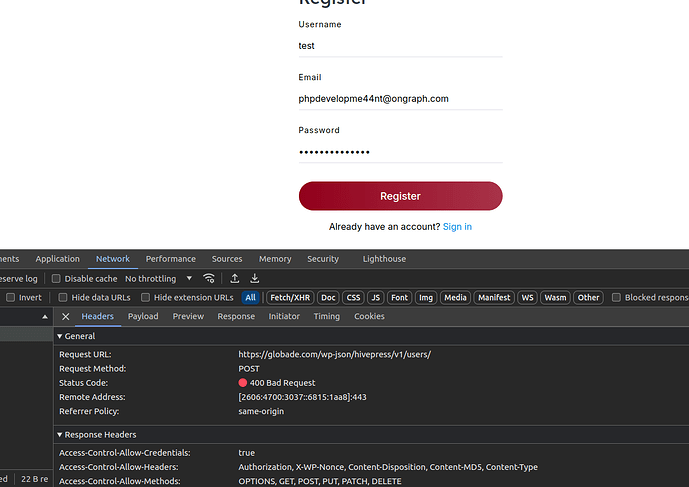Enable the Disable cache checkbox
Viewport: 689px width, 487px height.
pyautogui.click(x=57, y=279)
